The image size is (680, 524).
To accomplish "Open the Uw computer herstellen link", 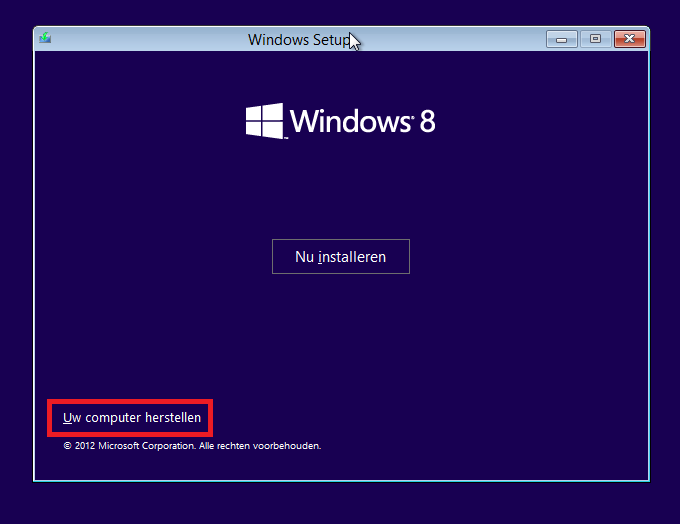I will 132,418.
